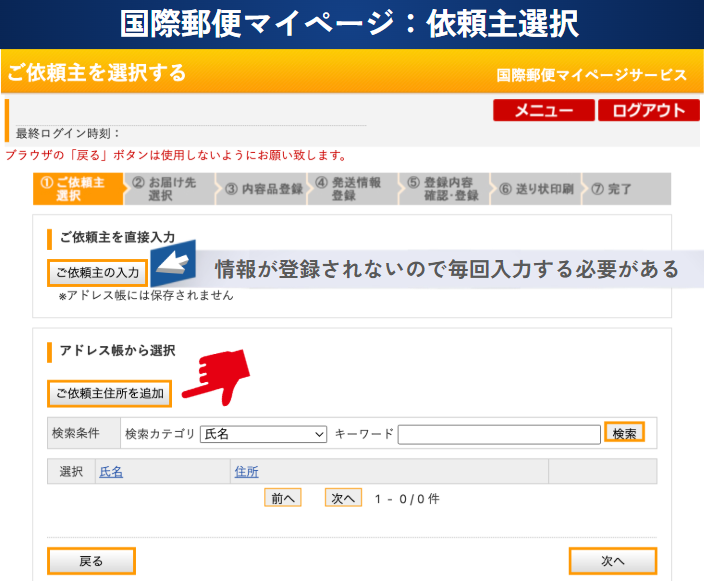704x581 pixels.
Task: Click the red メニュー button
Action: tap(543, 111)
